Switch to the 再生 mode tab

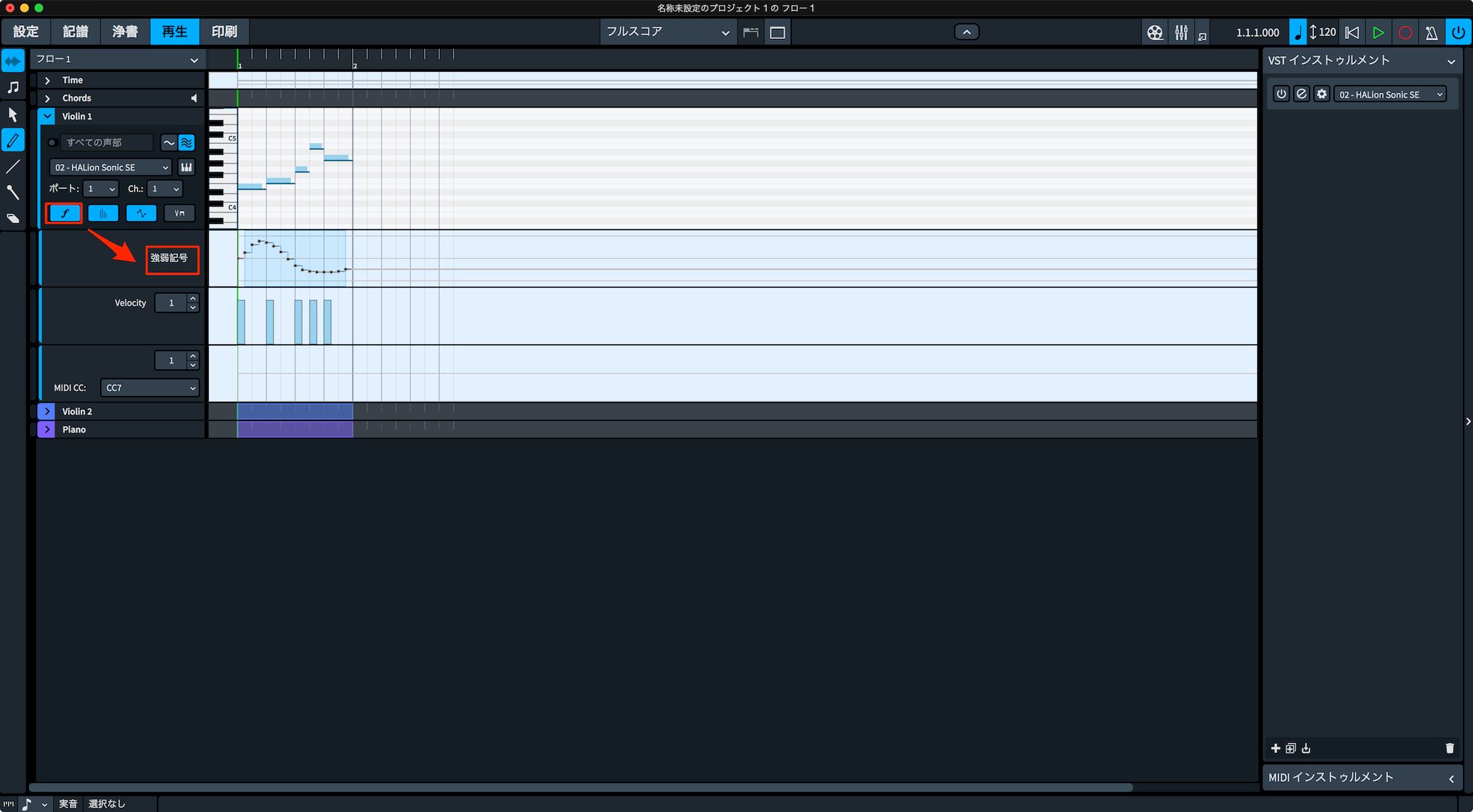coord(174,32)
